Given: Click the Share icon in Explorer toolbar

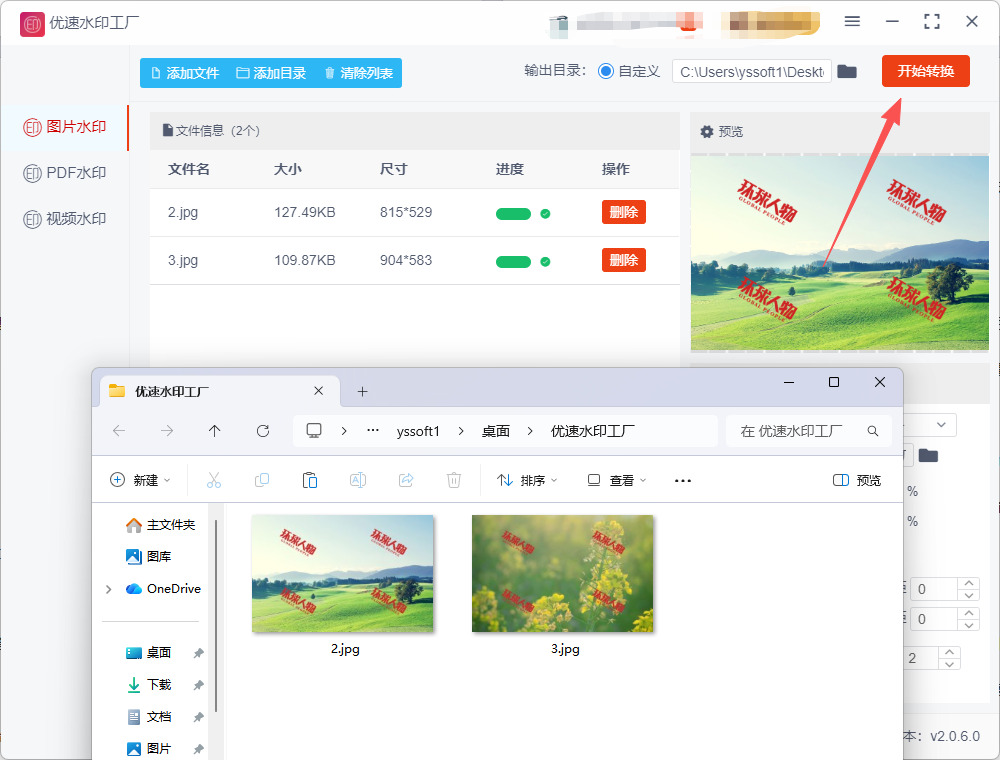Looking at the screenshot, I should point(406,480).
